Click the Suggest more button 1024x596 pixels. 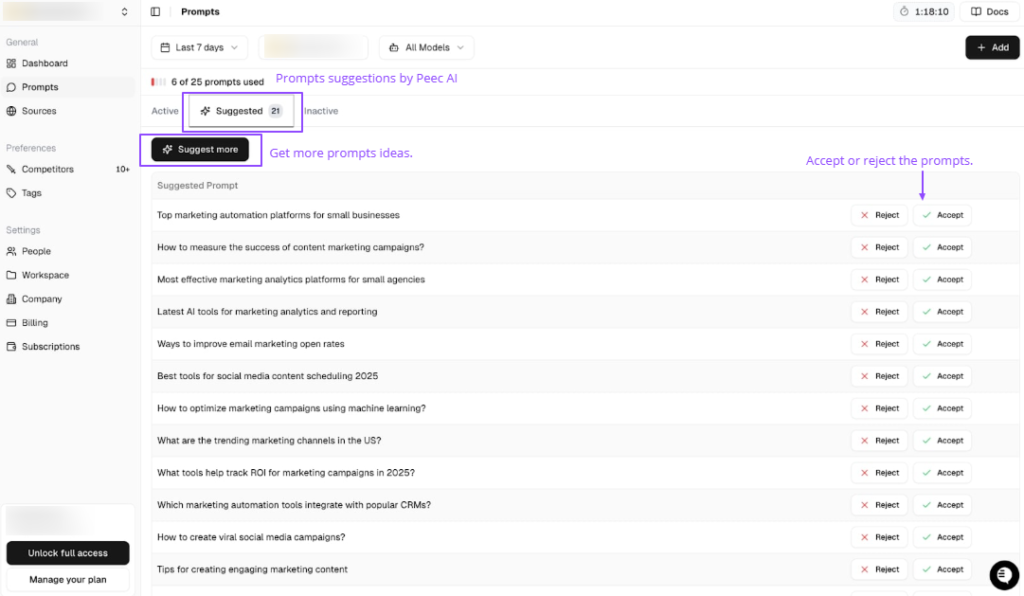[x=200, y=149]
